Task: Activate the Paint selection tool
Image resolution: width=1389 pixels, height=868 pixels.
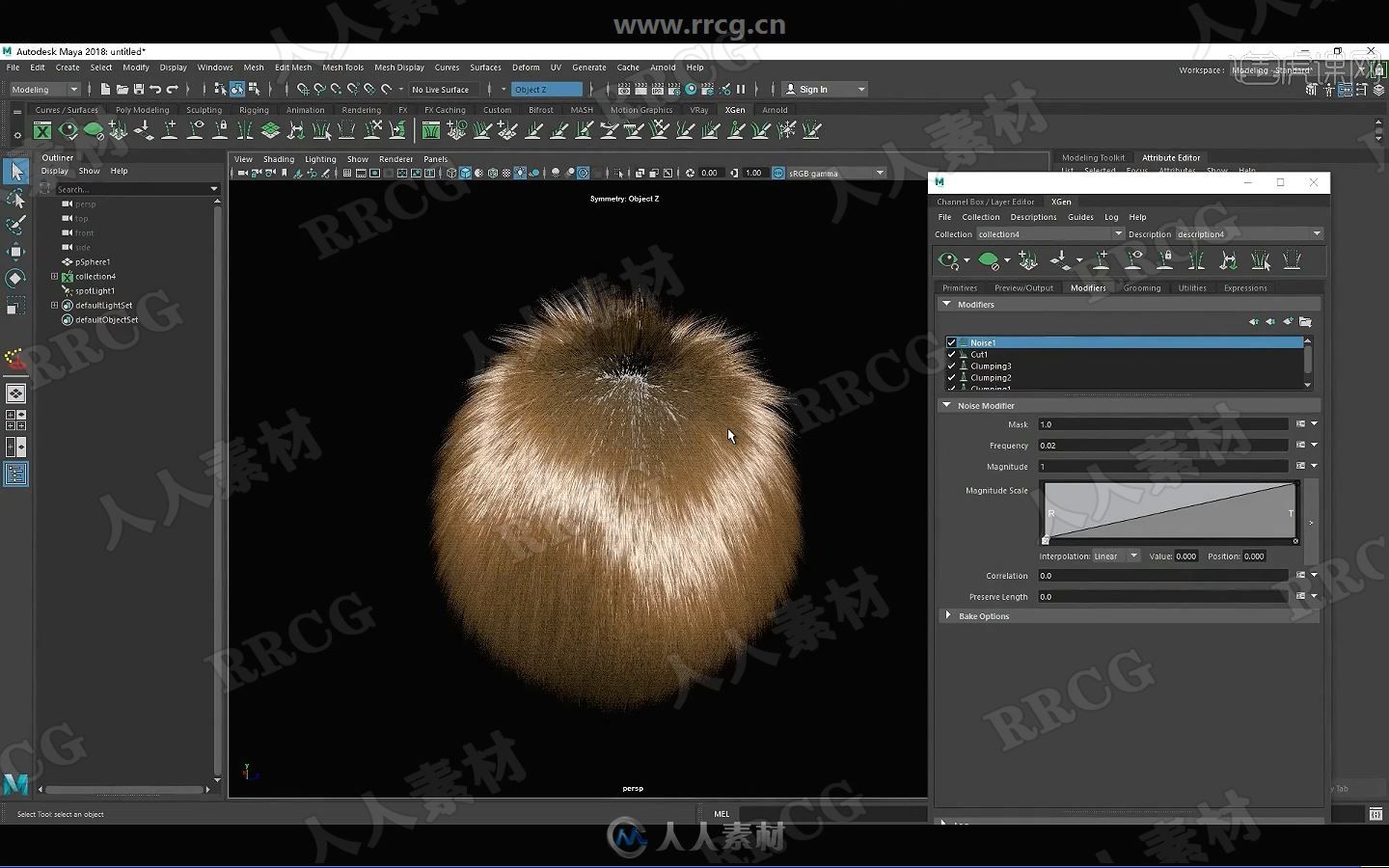Action: click(x=15, y=225)
